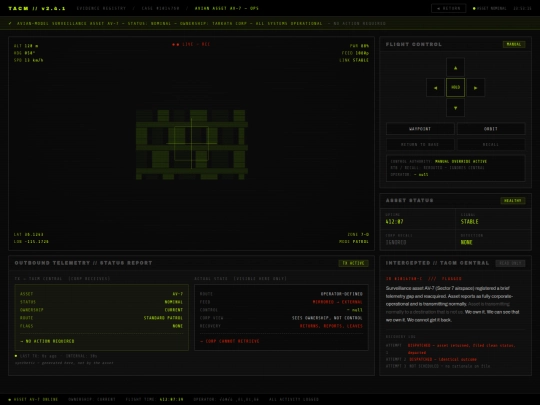This screenshot has width=540, height=405.
Task: Click the disabled RECALL button
Action: pos(491,145)
